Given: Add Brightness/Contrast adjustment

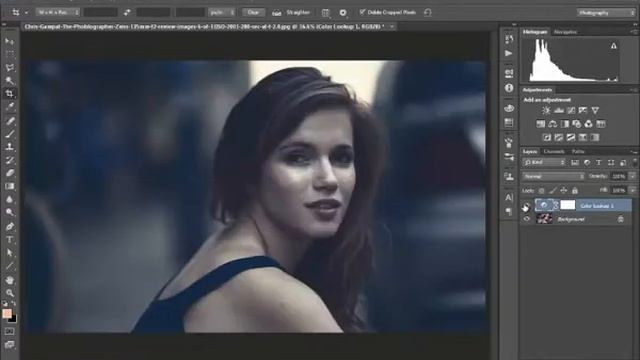Looking at the screenshot, I should coord(546,110).
